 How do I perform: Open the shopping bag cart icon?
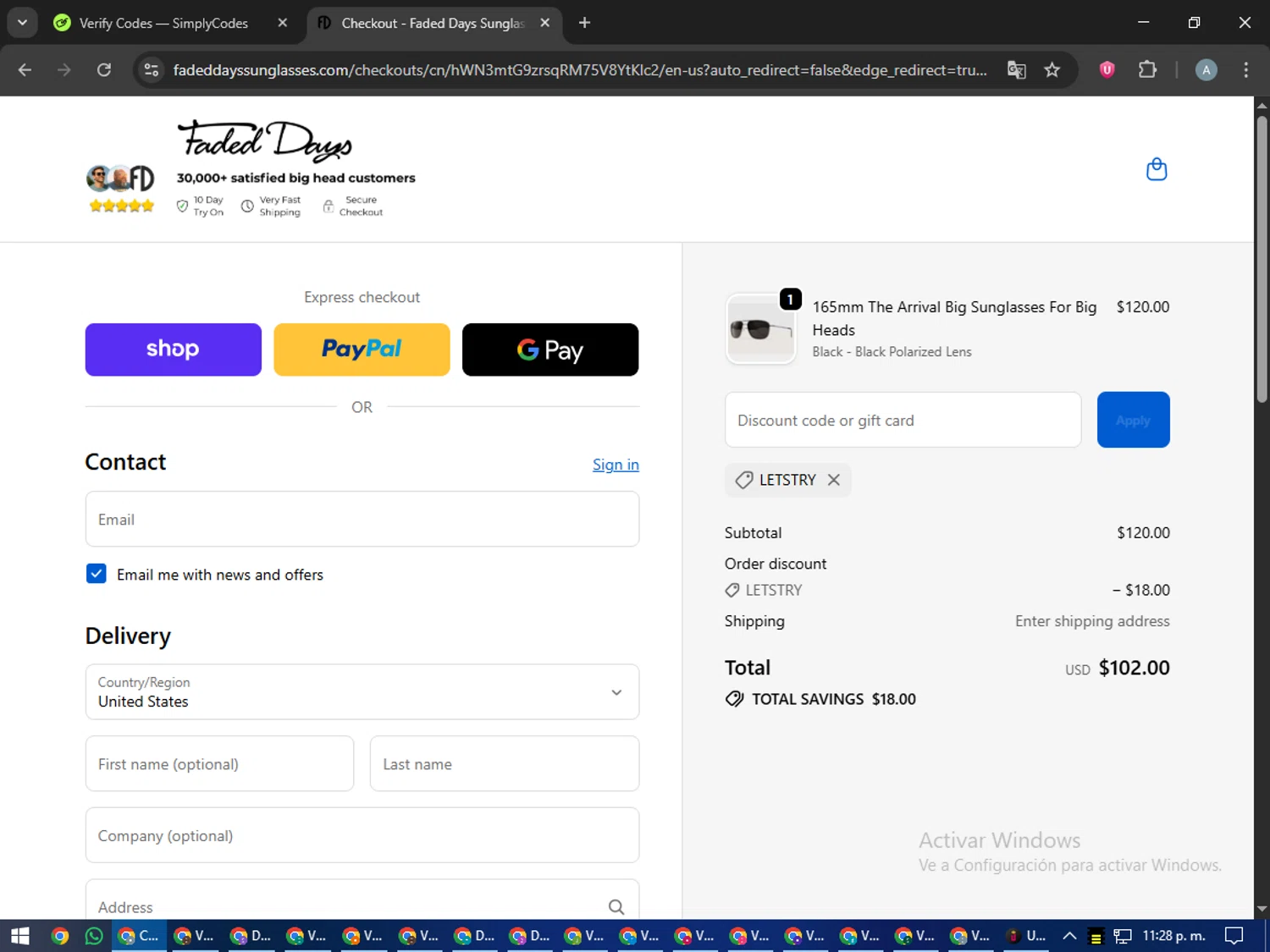point(1157,169)
